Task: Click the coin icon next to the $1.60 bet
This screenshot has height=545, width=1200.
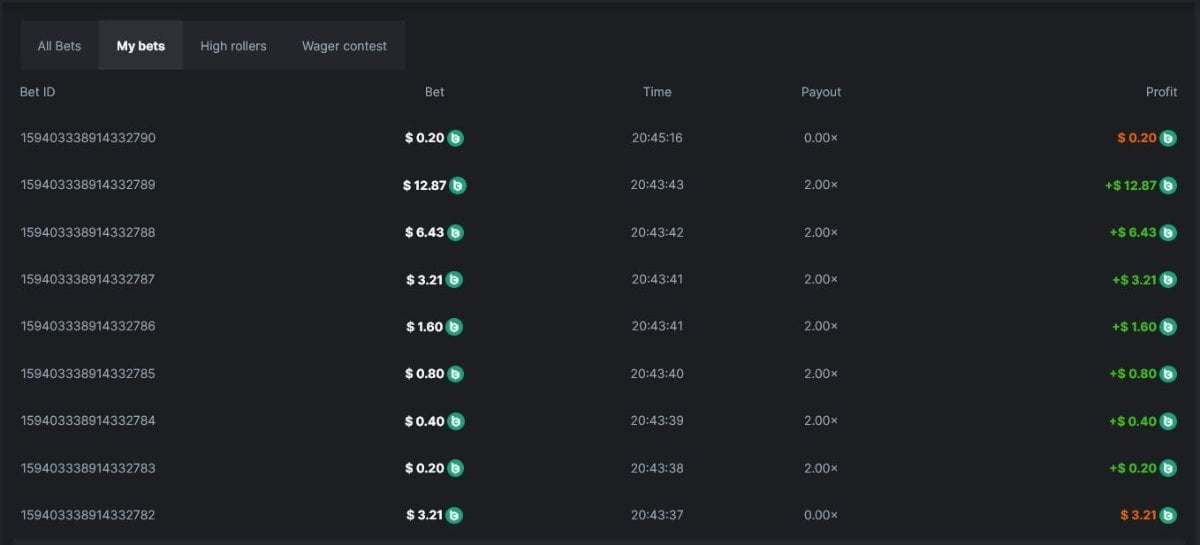Action: point(454,327)
